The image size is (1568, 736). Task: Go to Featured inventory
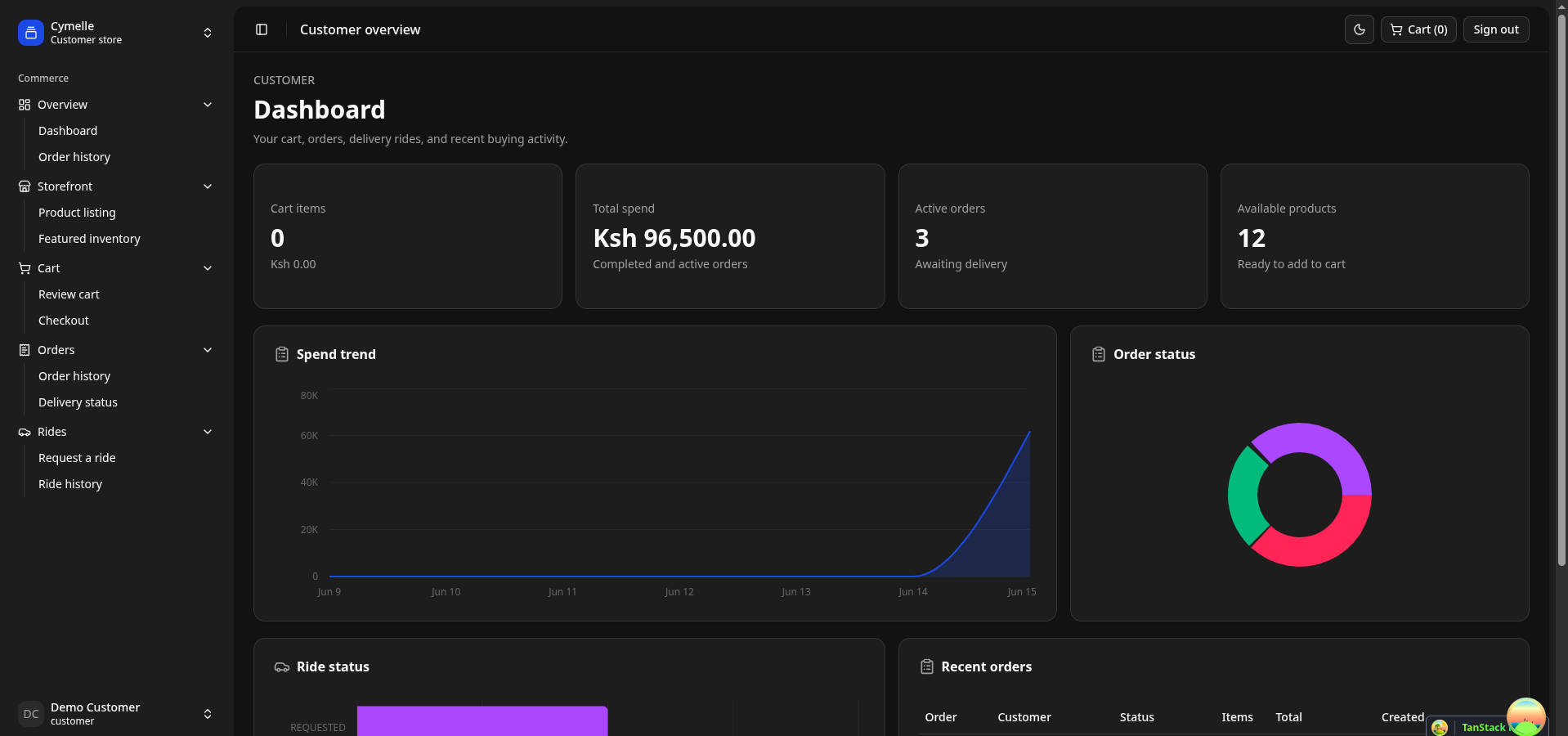(89, 239)
